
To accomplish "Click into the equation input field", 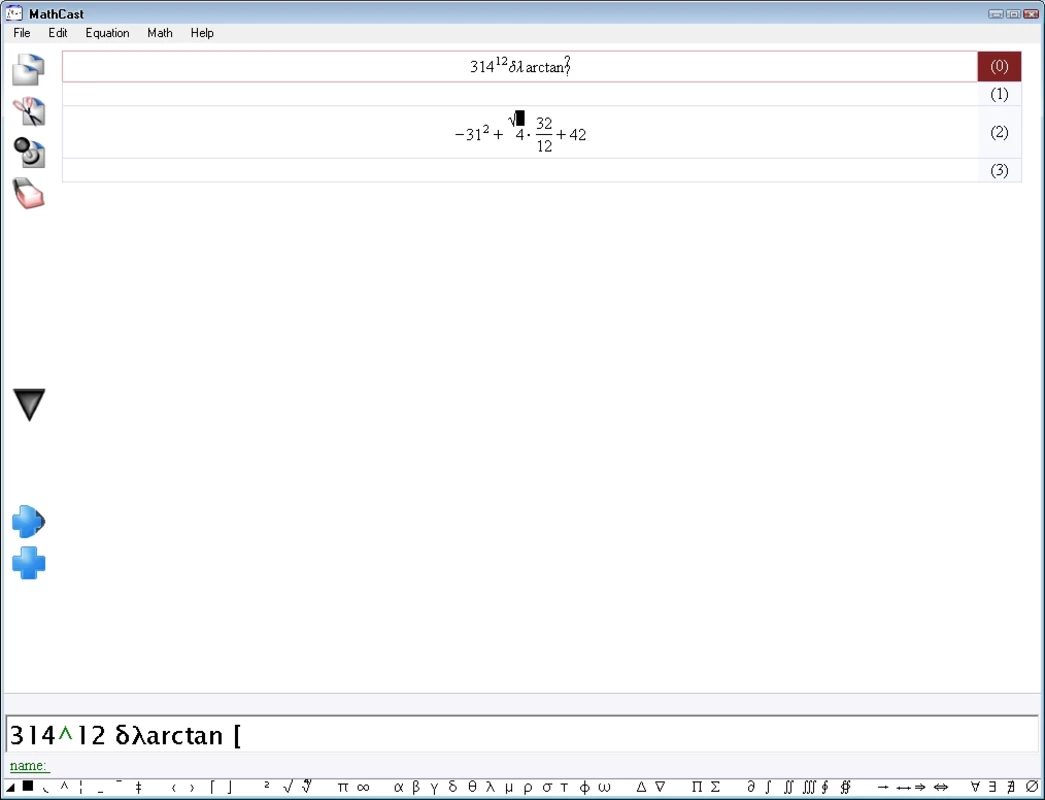I will [x=522, y=735].
